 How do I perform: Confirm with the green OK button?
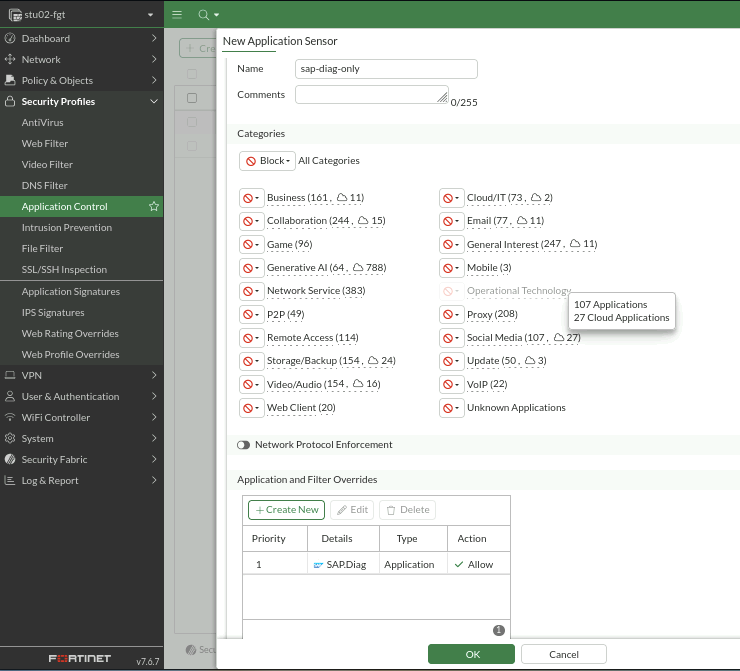tap(471, 654)
